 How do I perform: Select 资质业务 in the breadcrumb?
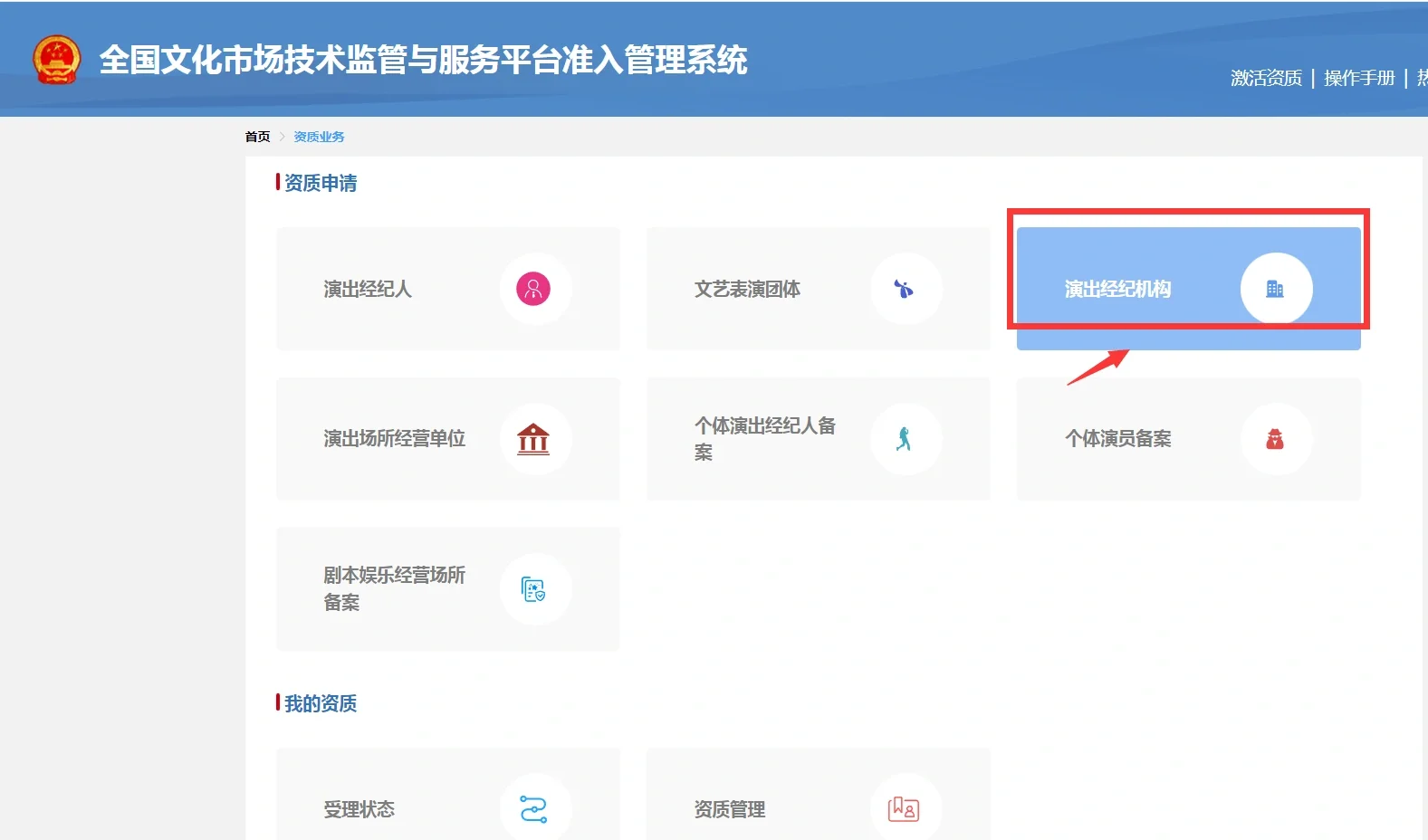click(319, 137)
